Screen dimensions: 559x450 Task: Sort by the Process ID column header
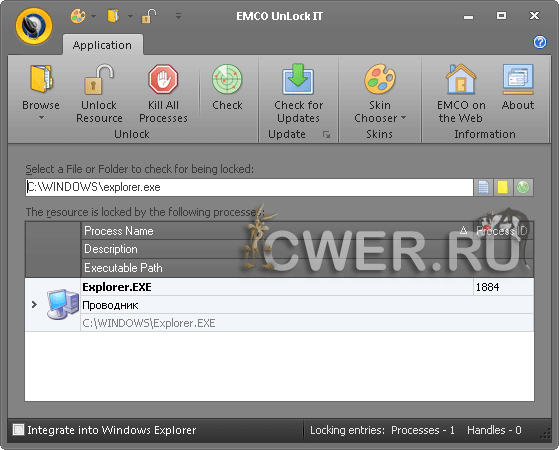(x=503, y=231)
